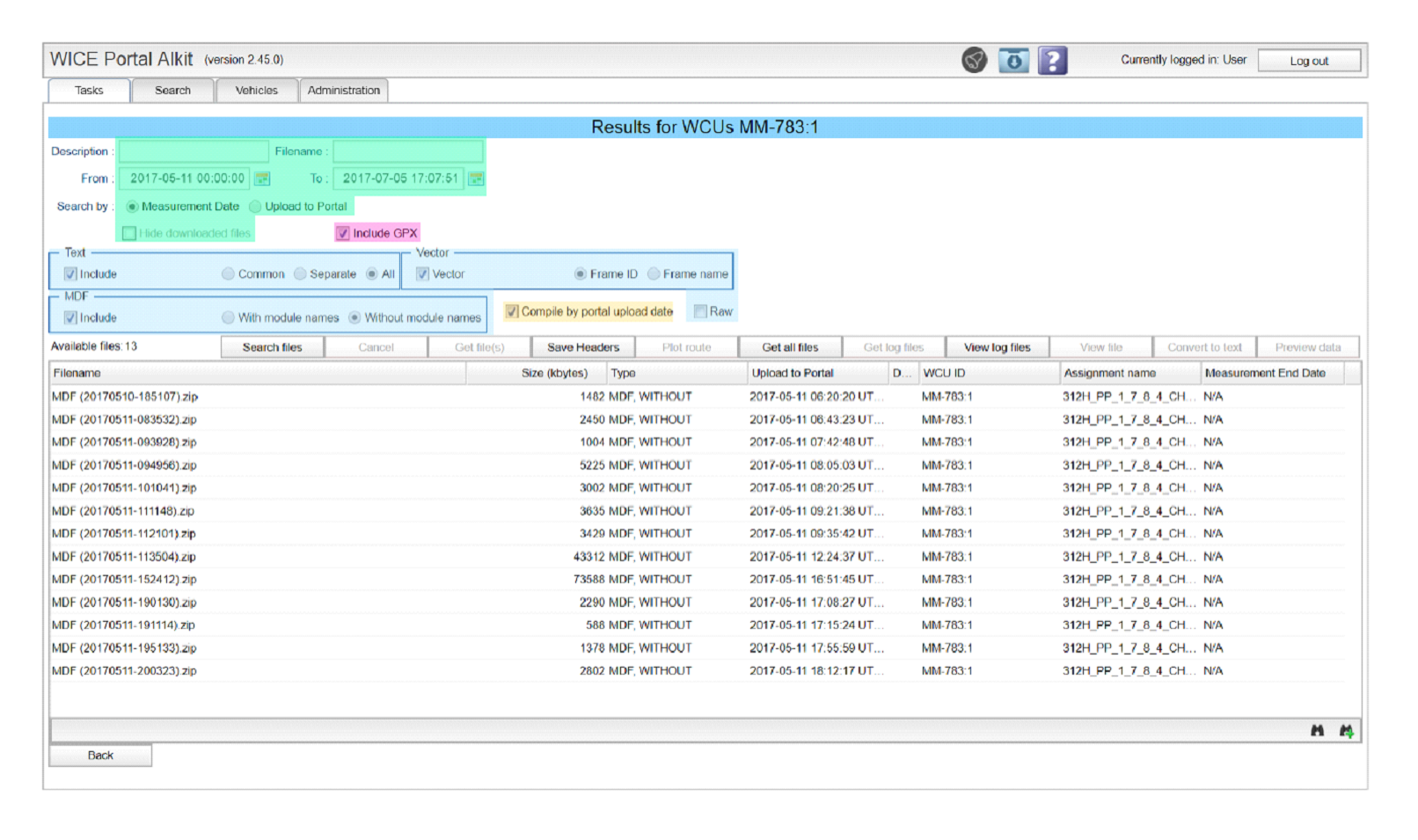Click the binoculars icon with green plus
The width and height of the screenshot is (1418, 840).
(1346, 731)
